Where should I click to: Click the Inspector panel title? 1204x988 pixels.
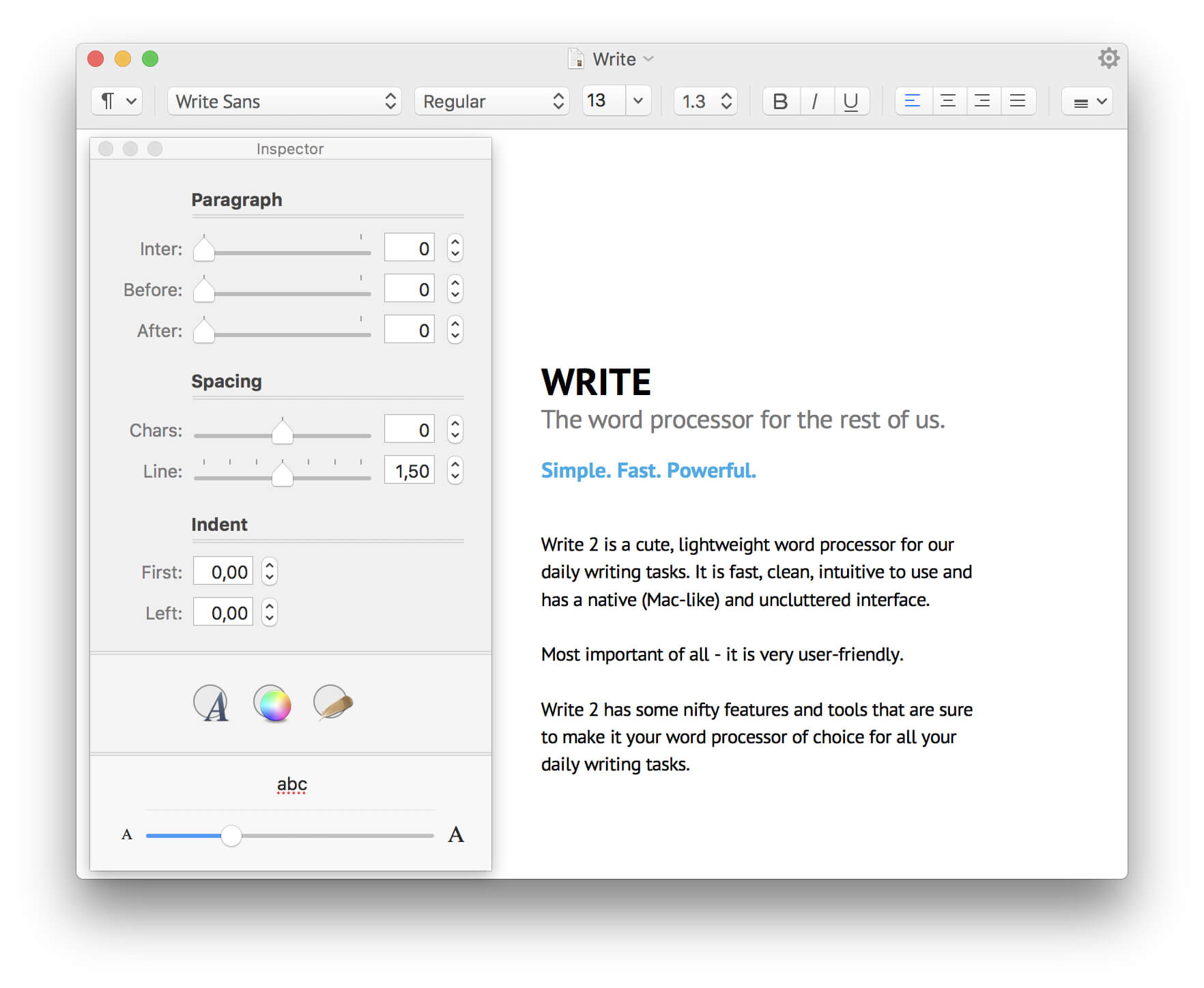tap(290, 149)
